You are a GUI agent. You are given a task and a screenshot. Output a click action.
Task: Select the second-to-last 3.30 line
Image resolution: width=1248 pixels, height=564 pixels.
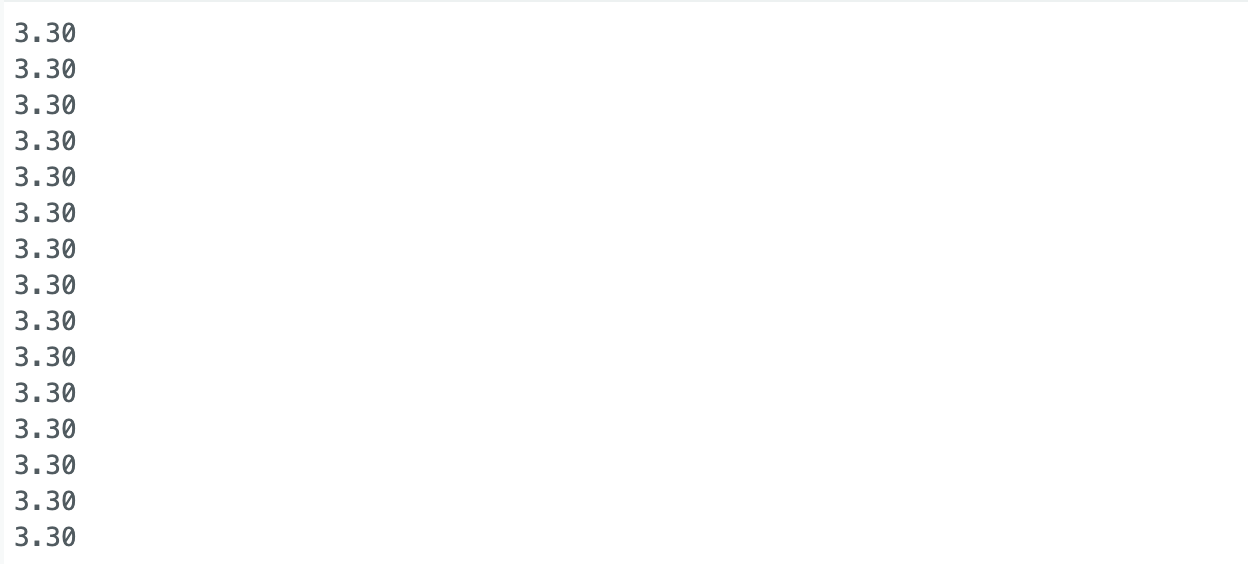[45, 501]
